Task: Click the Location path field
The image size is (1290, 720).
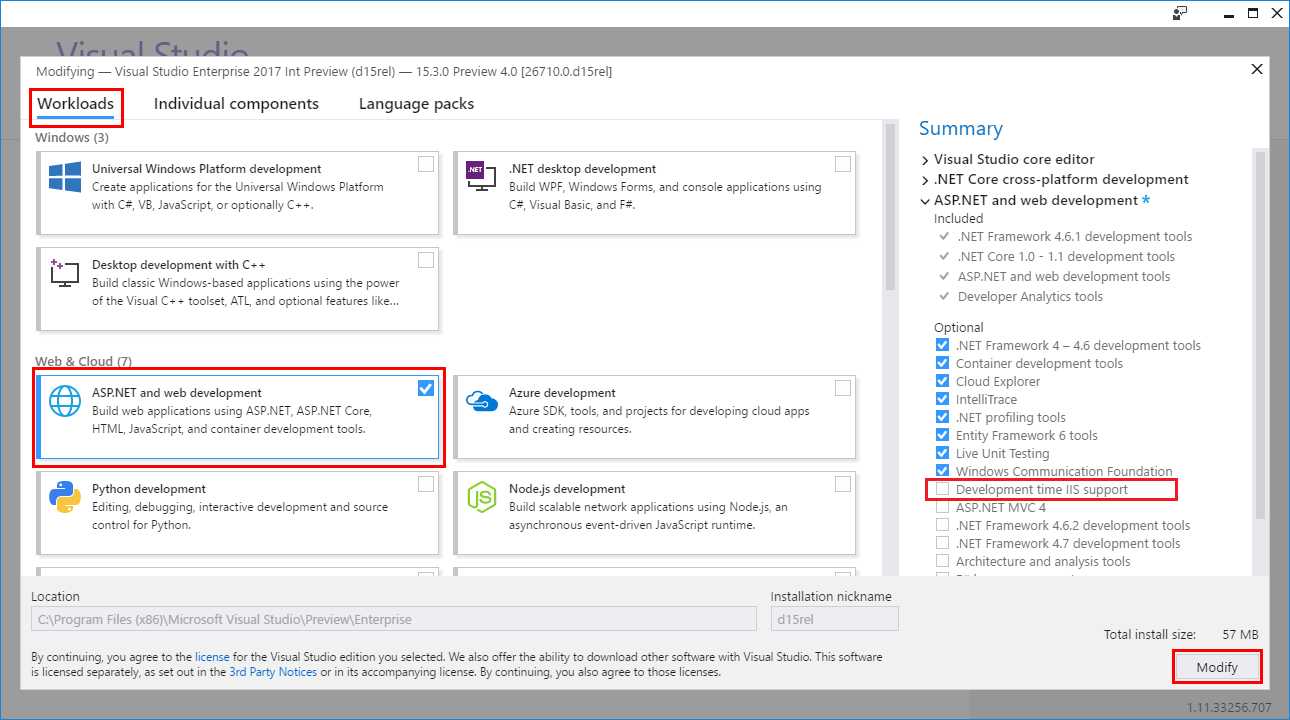Action: click(394, 619)
